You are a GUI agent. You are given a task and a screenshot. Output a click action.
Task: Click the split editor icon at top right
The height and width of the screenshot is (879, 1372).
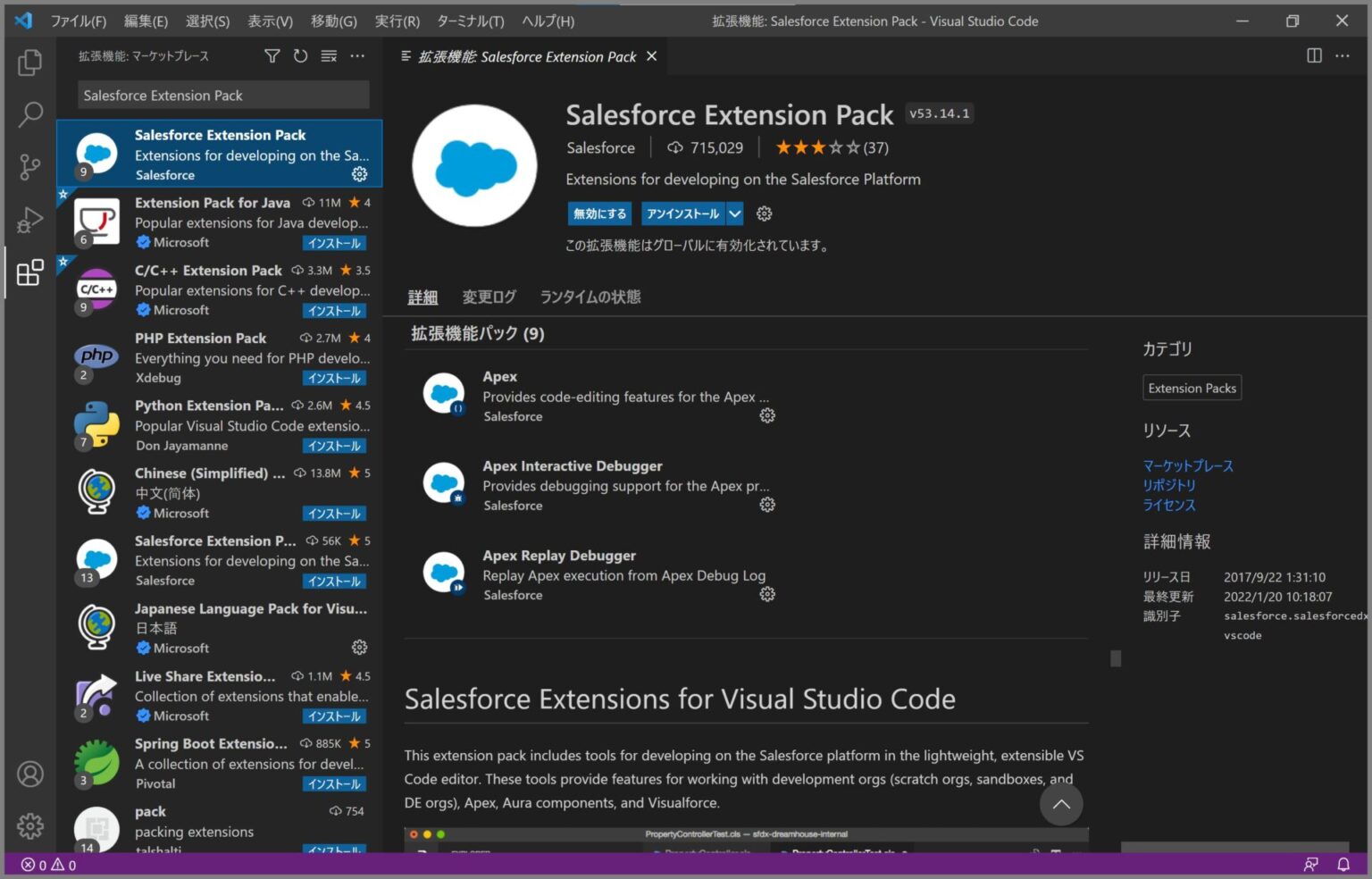click(1313, 55)
